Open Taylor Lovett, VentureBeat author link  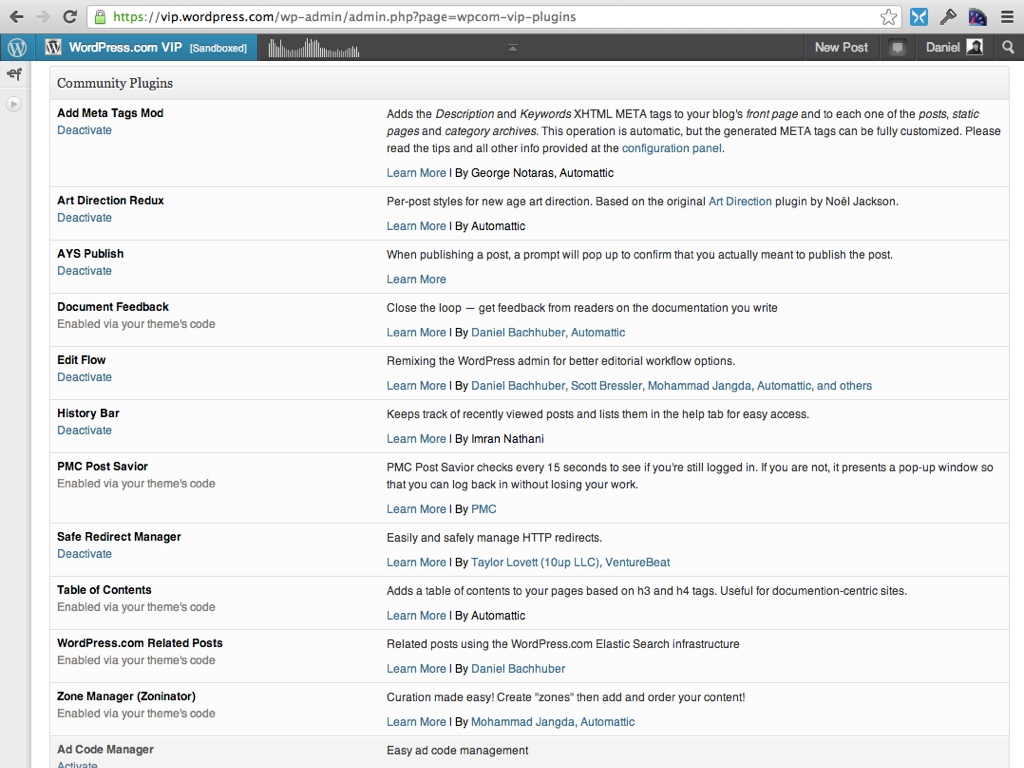570,562
